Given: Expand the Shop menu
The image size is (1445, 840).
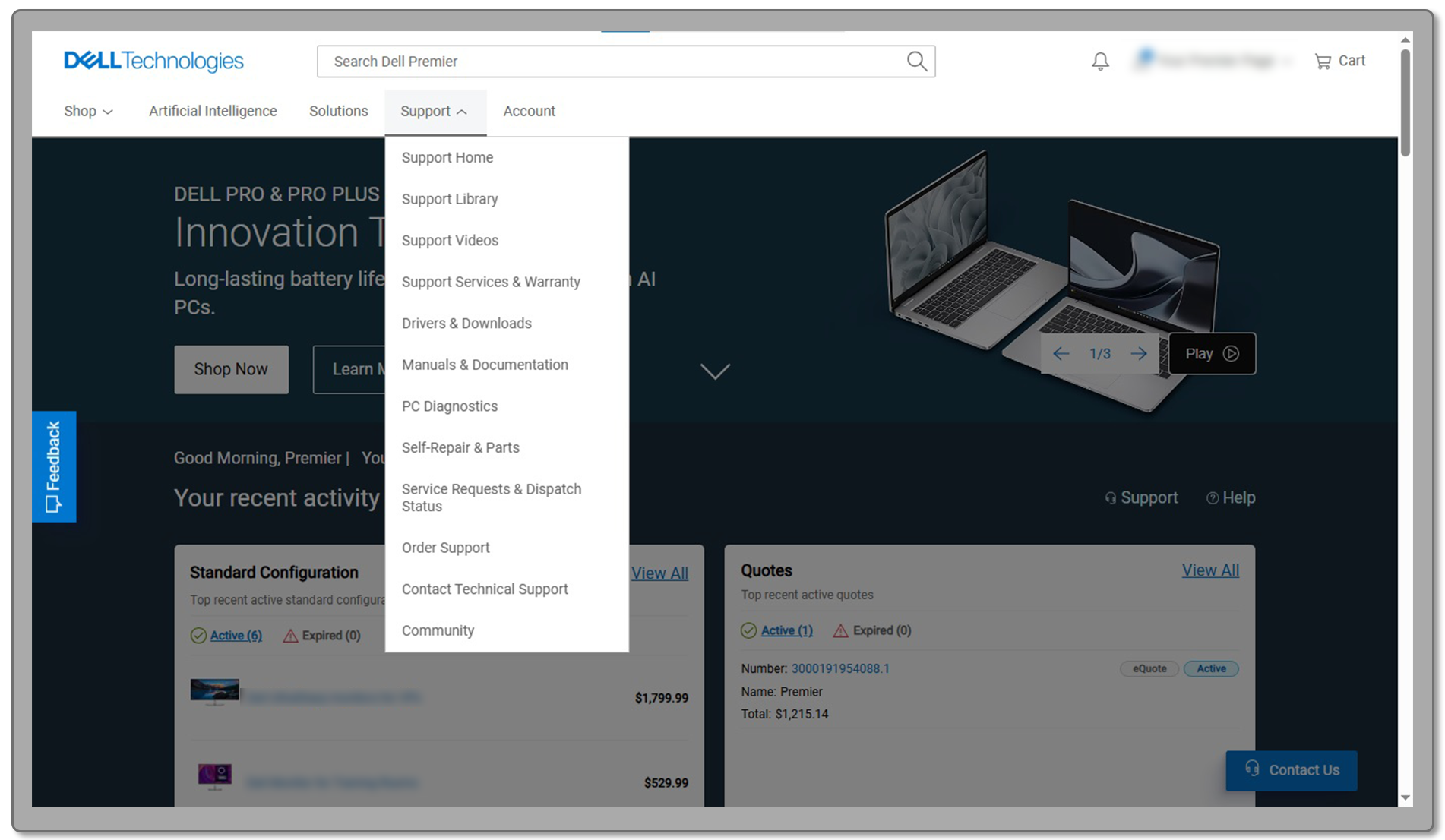Looking at the screenshot, I should (88, 112).
